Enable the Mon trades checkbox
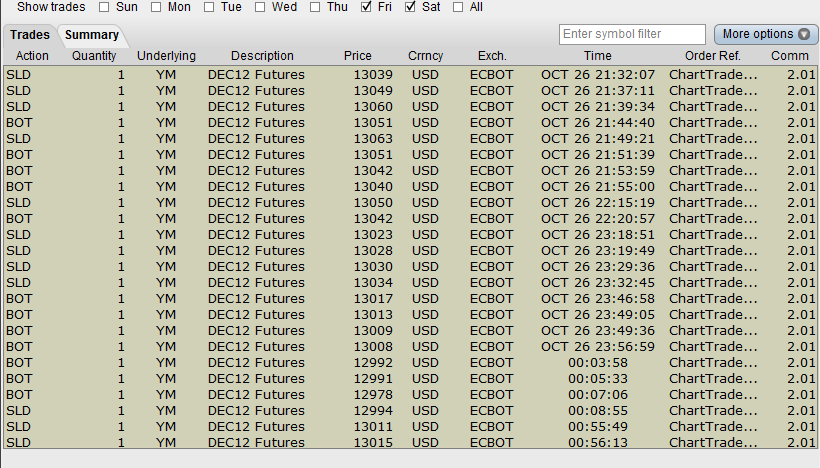This screenshot has height=468, width=820. pyautogui.click(x=156, y=7)
